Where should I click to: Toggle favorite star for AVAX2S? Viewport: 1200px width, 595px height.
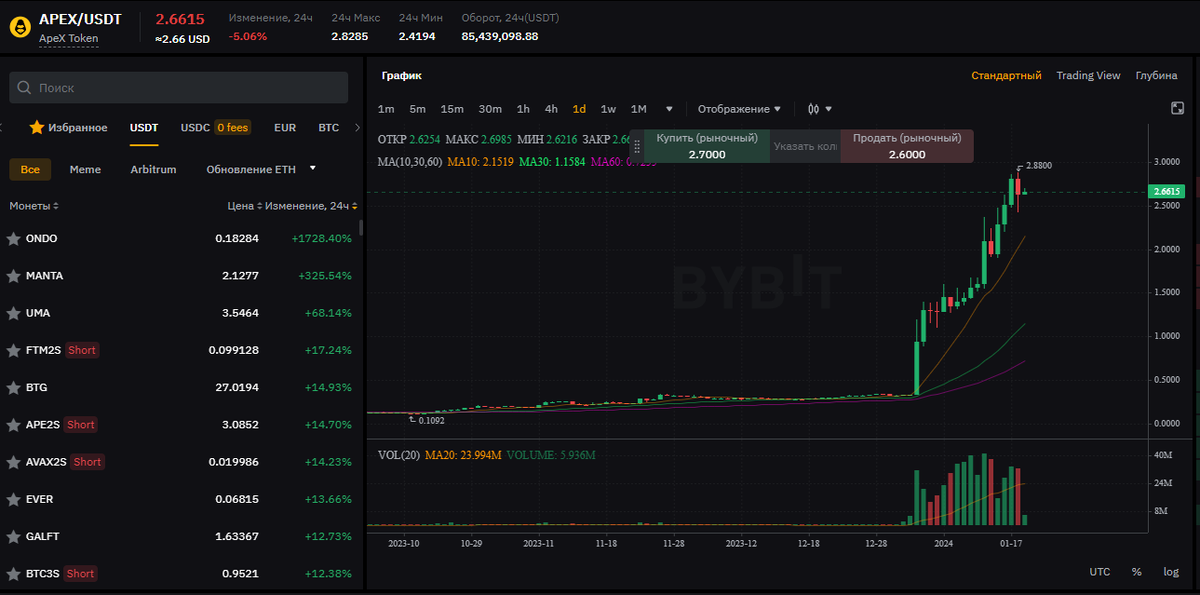[14, 462]
